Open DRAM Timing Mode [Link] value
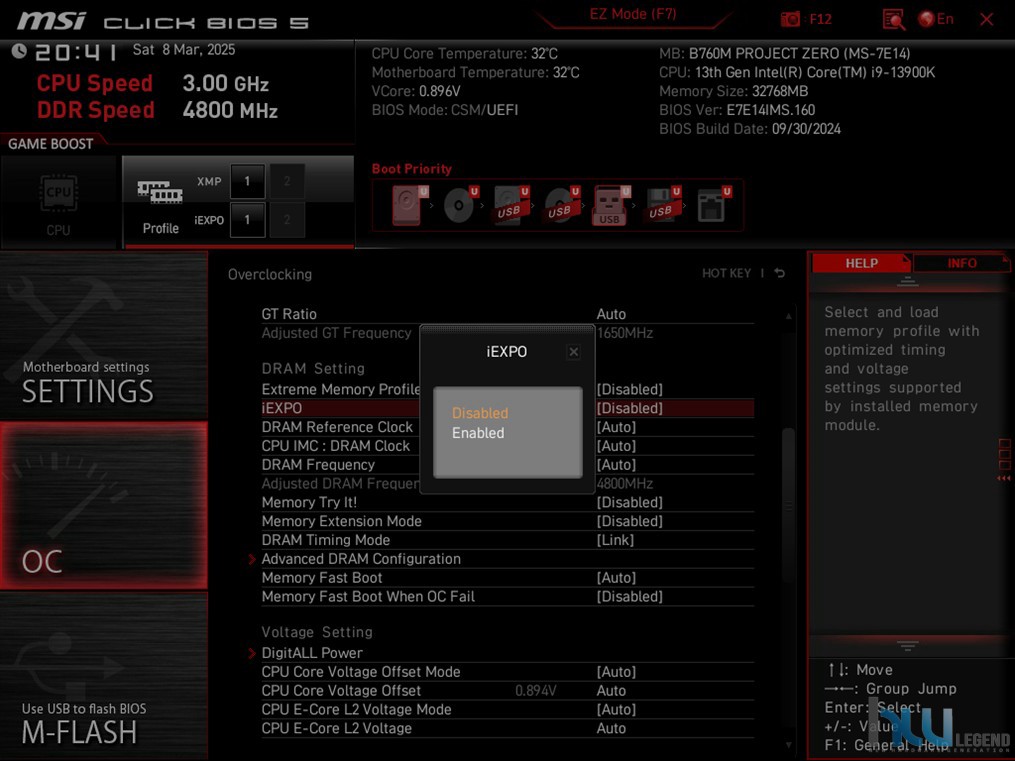 [x=614, y=540]
